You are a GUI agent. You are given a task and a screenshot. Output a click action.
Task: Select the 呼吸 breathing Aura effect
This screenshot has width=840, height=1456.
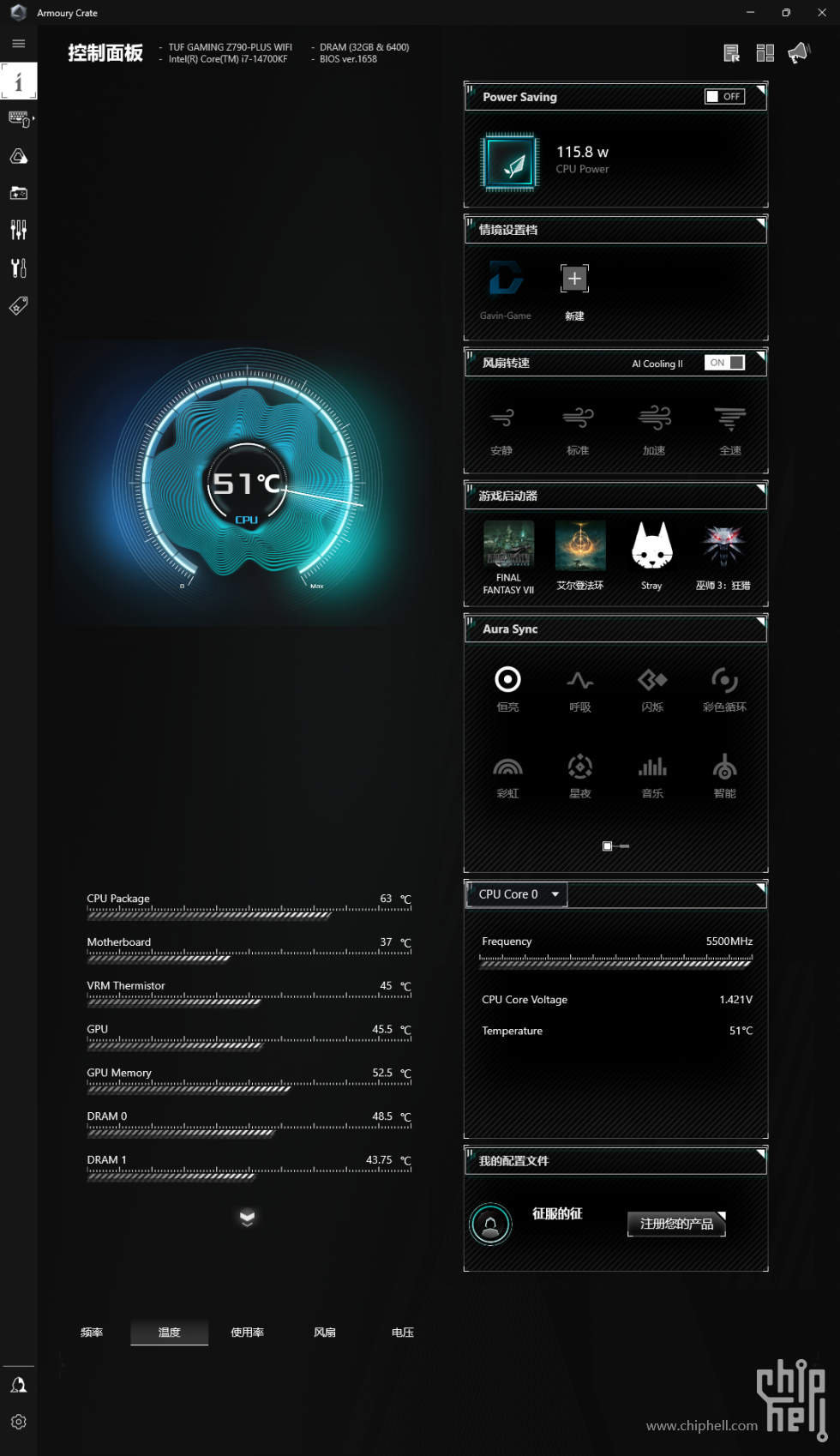coord(580,689)
